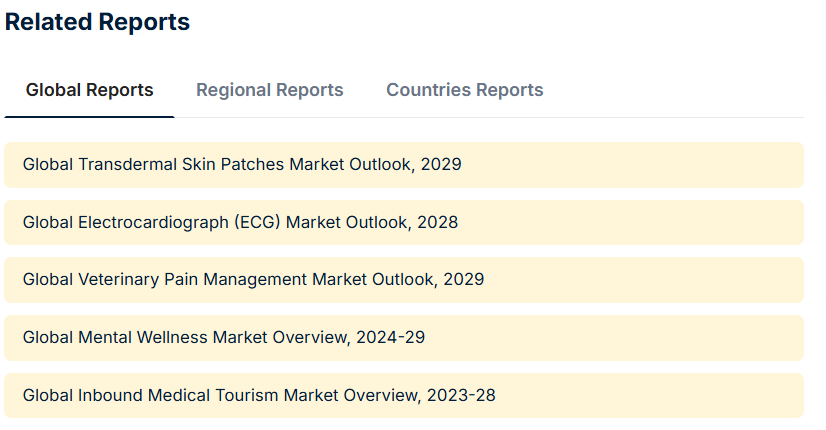Screen dimensions: 826x430
Task: Switch to the Regional Reports tab
Action: (x=269, y=90)
